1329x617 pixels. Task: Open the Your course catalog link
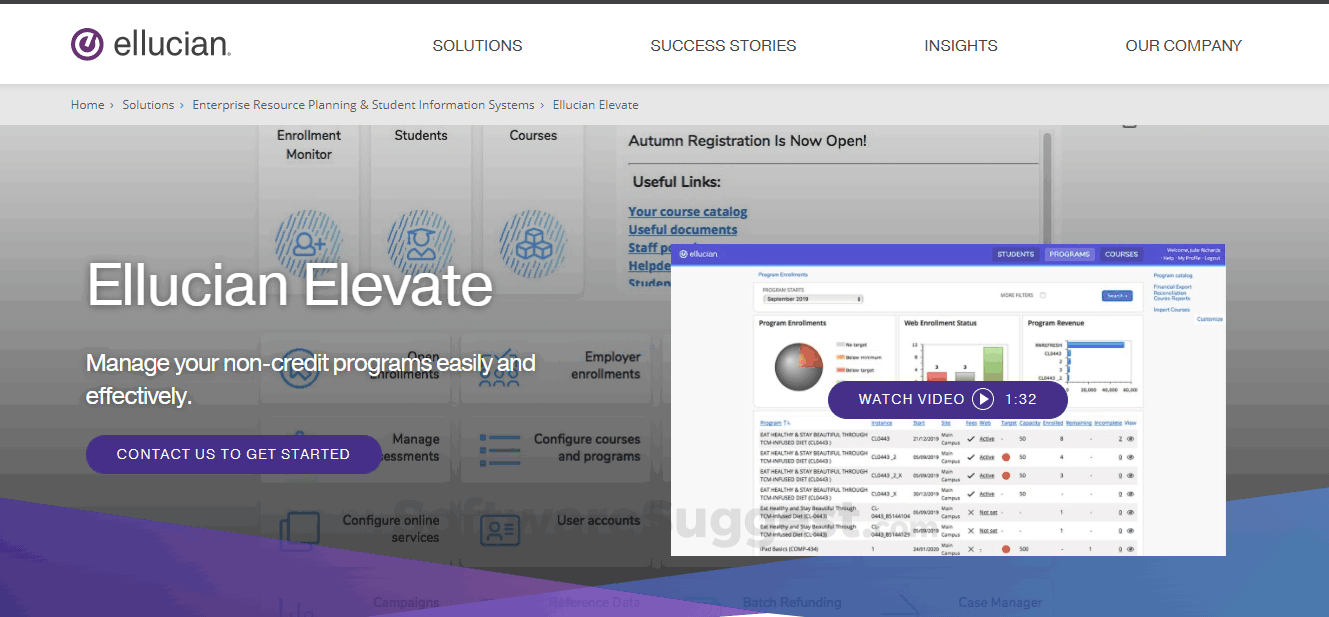[x=687, y=211]
